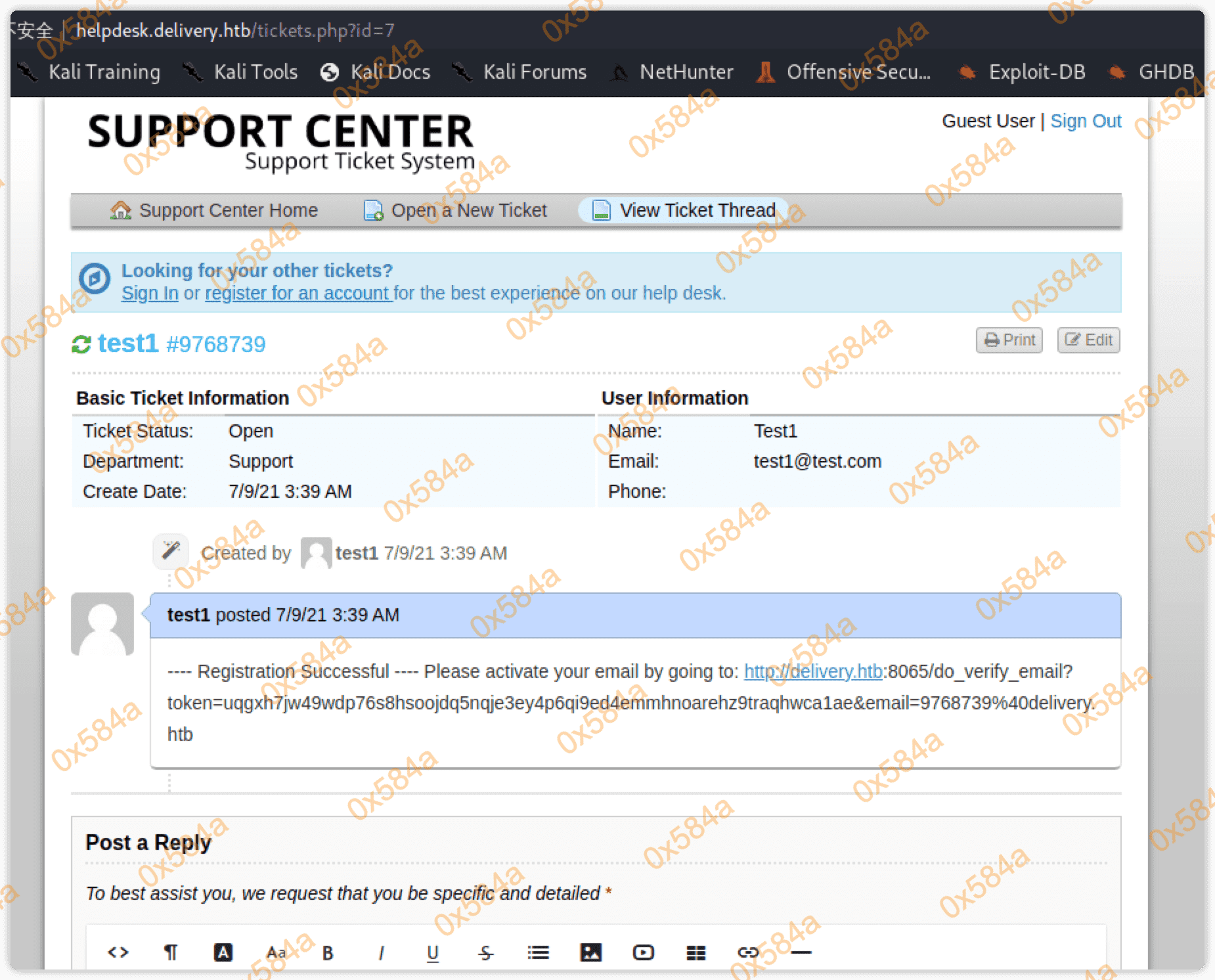The width and height of the screenshot is (1215, 980).
Task: Insert a hyperlink in the reply
Action: click(x=748, y=952)
